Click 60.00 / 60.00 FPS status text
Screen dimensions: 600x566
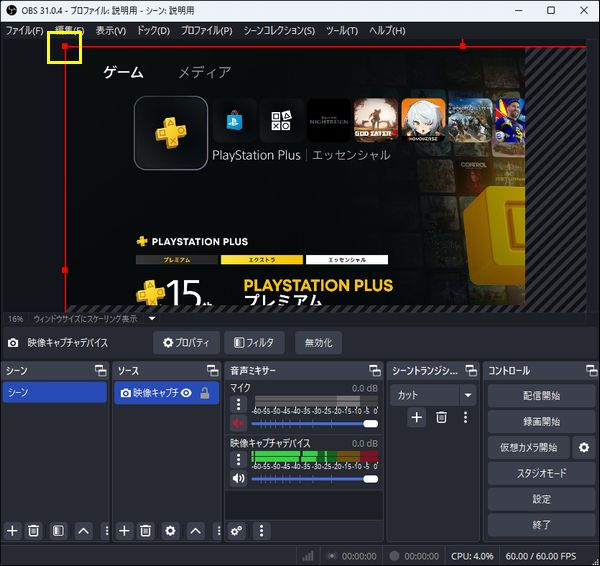tap(541, 556)
